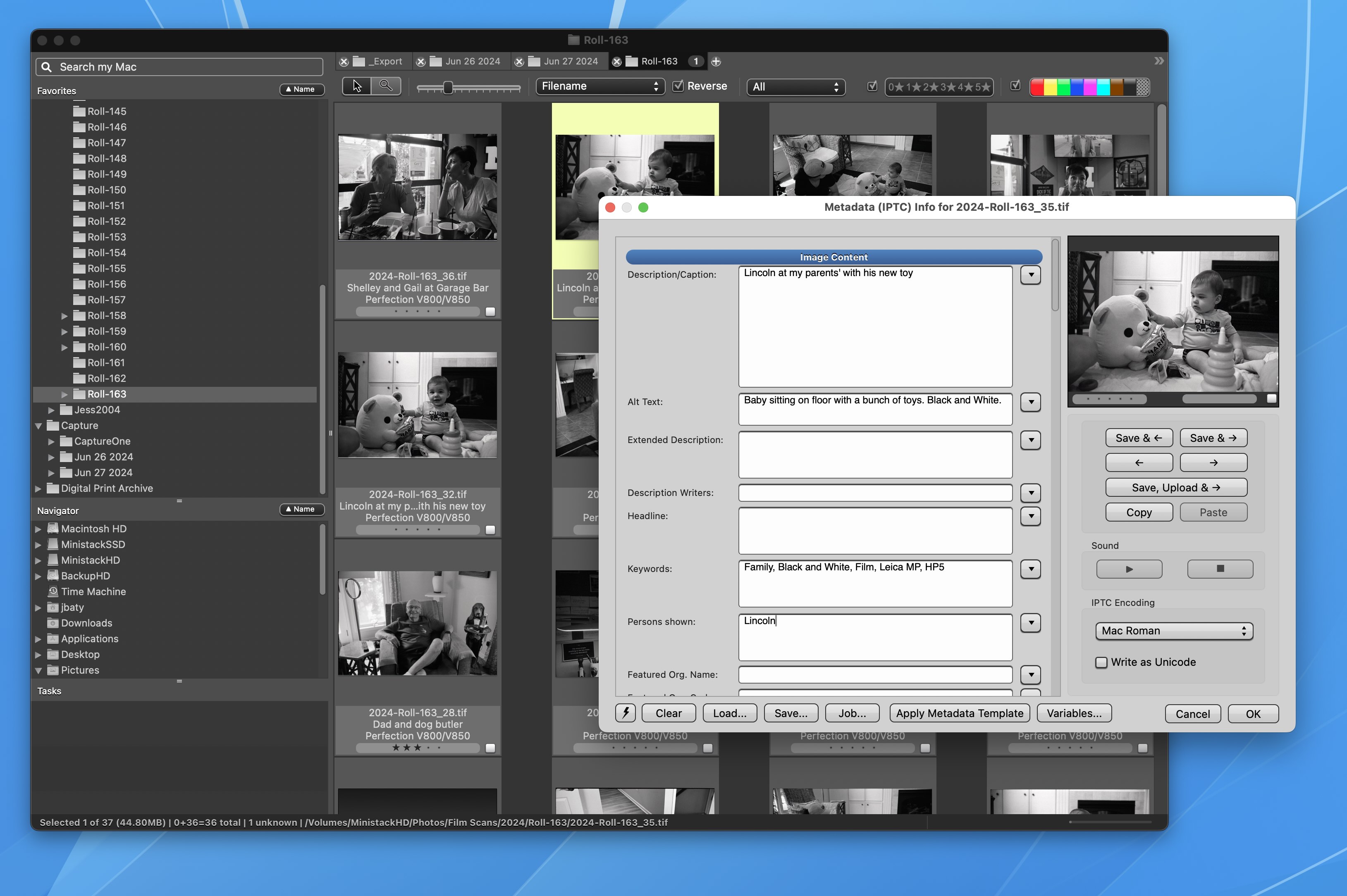Select the arrow cursor tool

357,86
